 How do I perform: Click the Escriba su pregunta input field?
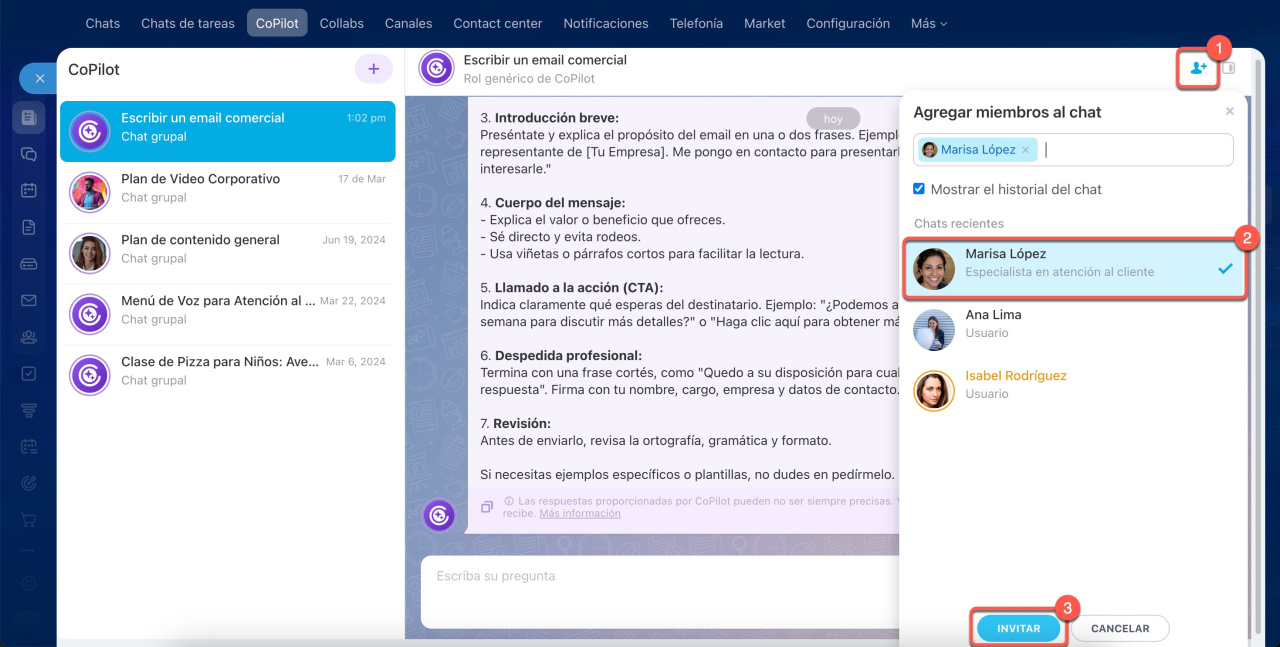pyautogui.click(x=660, y=592)
